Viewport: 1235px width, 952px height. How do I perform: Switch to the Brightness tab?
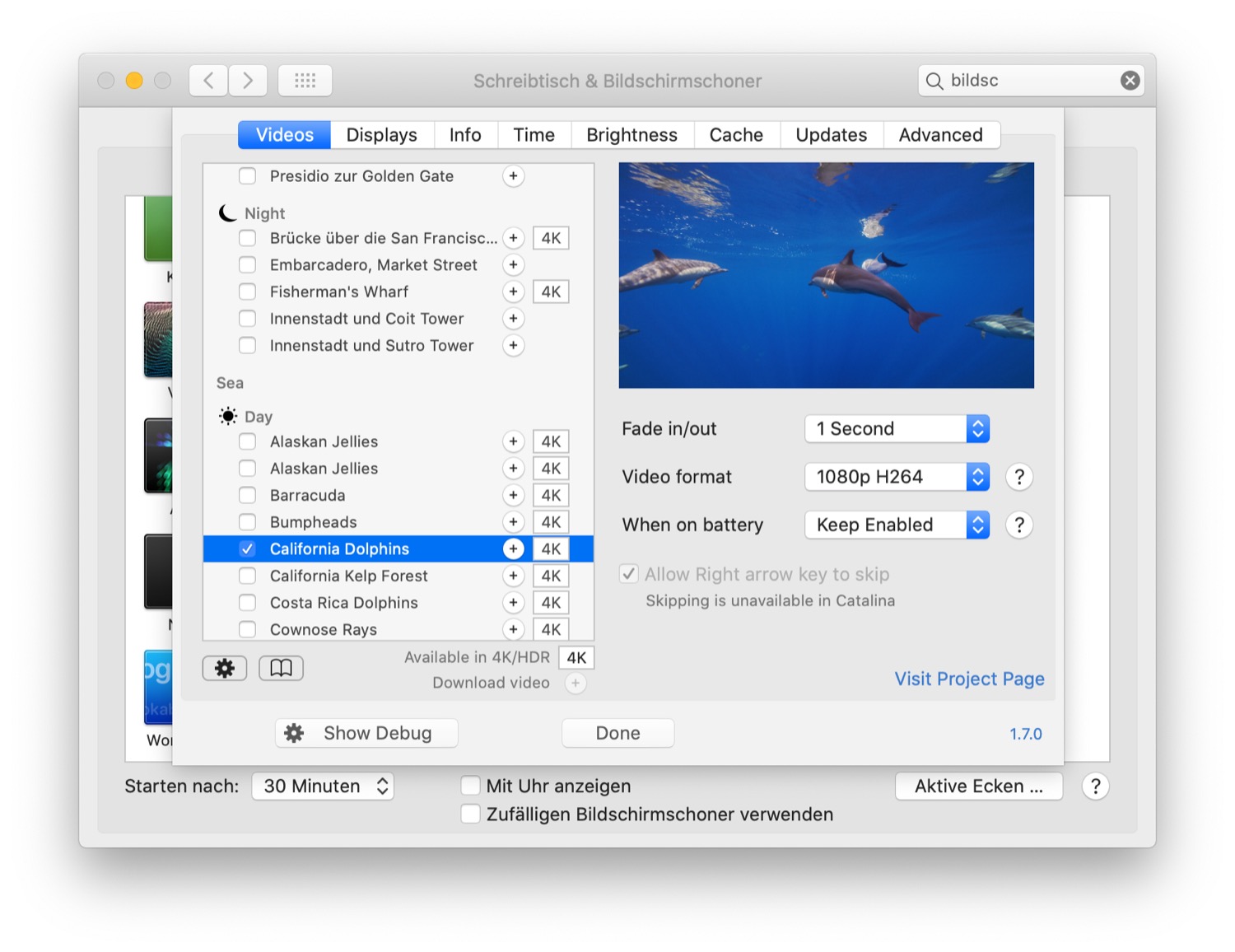click(631, 135)
